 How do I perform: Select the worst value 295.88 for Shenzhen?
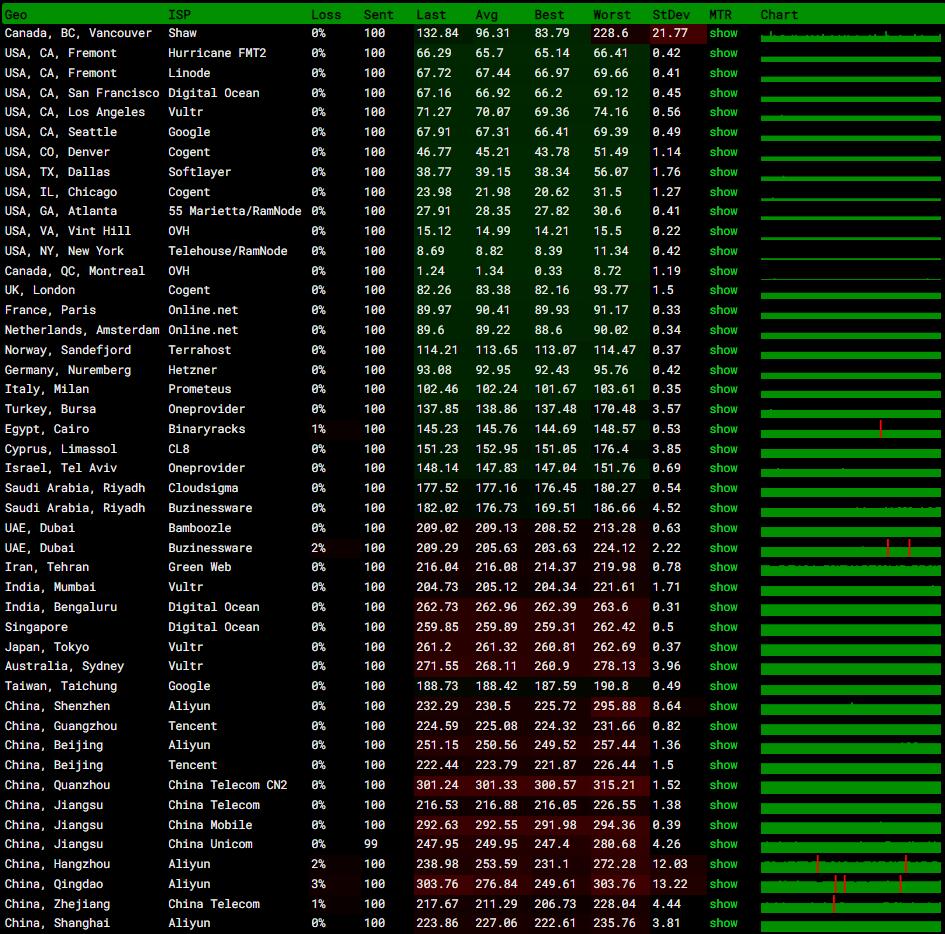point(614,706)
